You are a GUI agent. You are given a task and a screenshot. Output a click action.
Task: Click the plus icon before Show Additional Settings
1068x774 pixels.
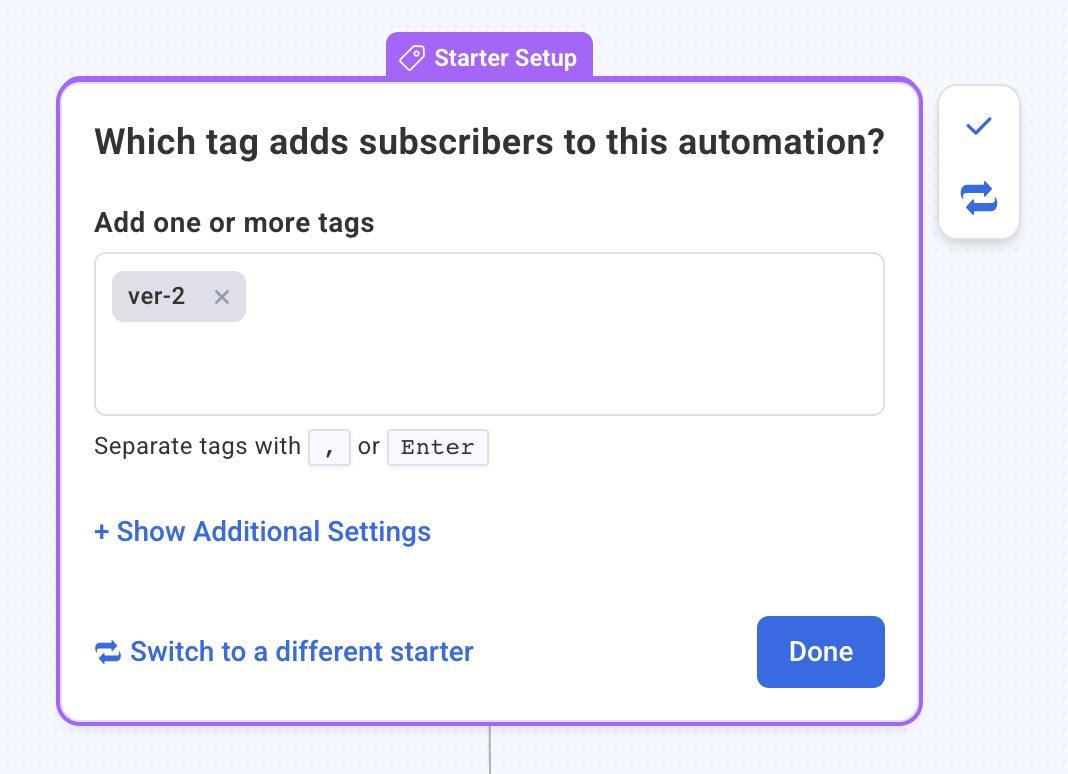(103, 531)
